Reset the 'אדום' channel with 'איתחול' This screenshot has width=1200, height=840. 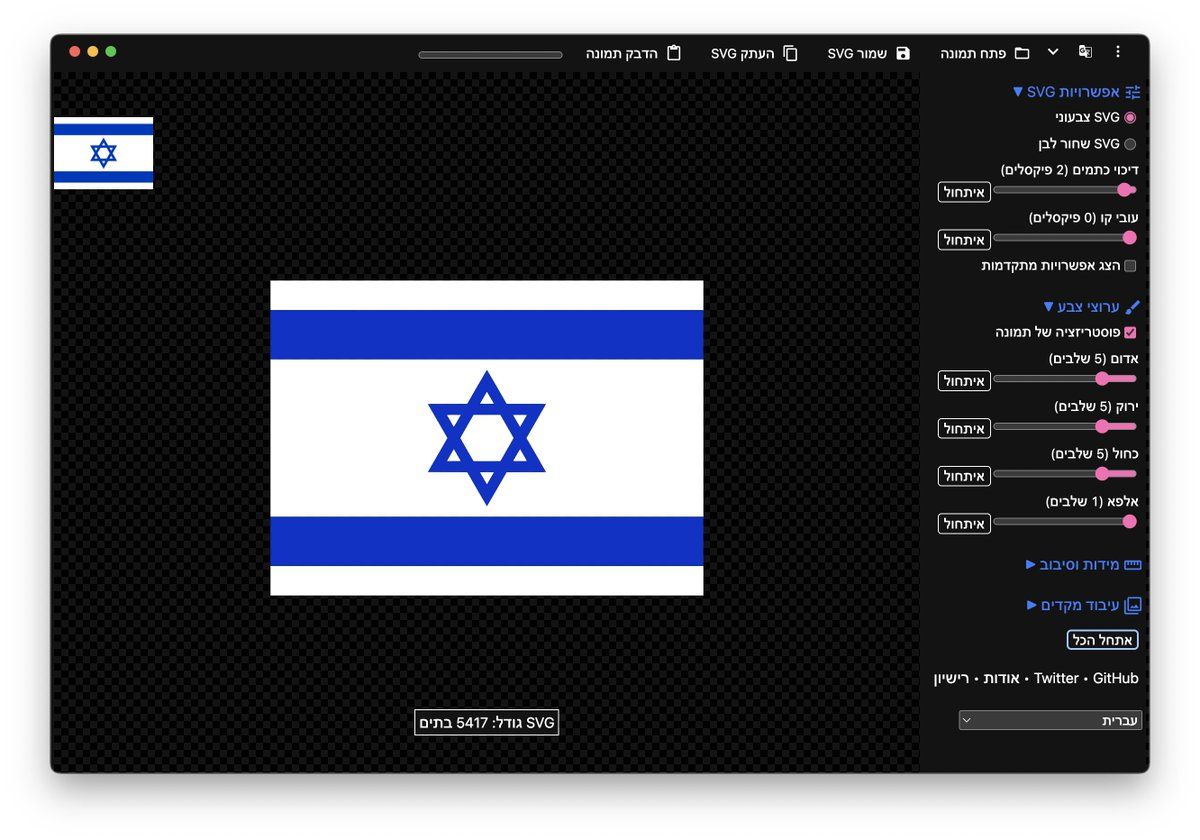click(964, 381)
